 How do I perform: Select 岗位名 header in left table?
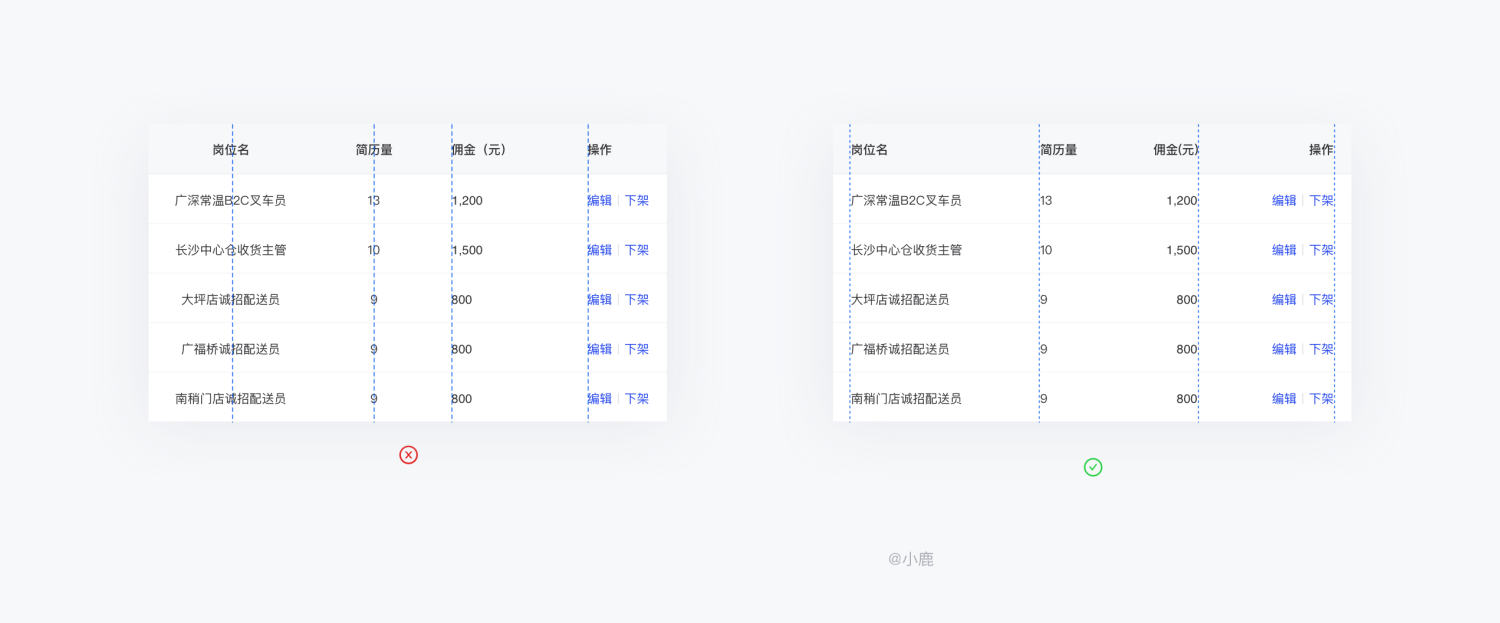(231, 150)
